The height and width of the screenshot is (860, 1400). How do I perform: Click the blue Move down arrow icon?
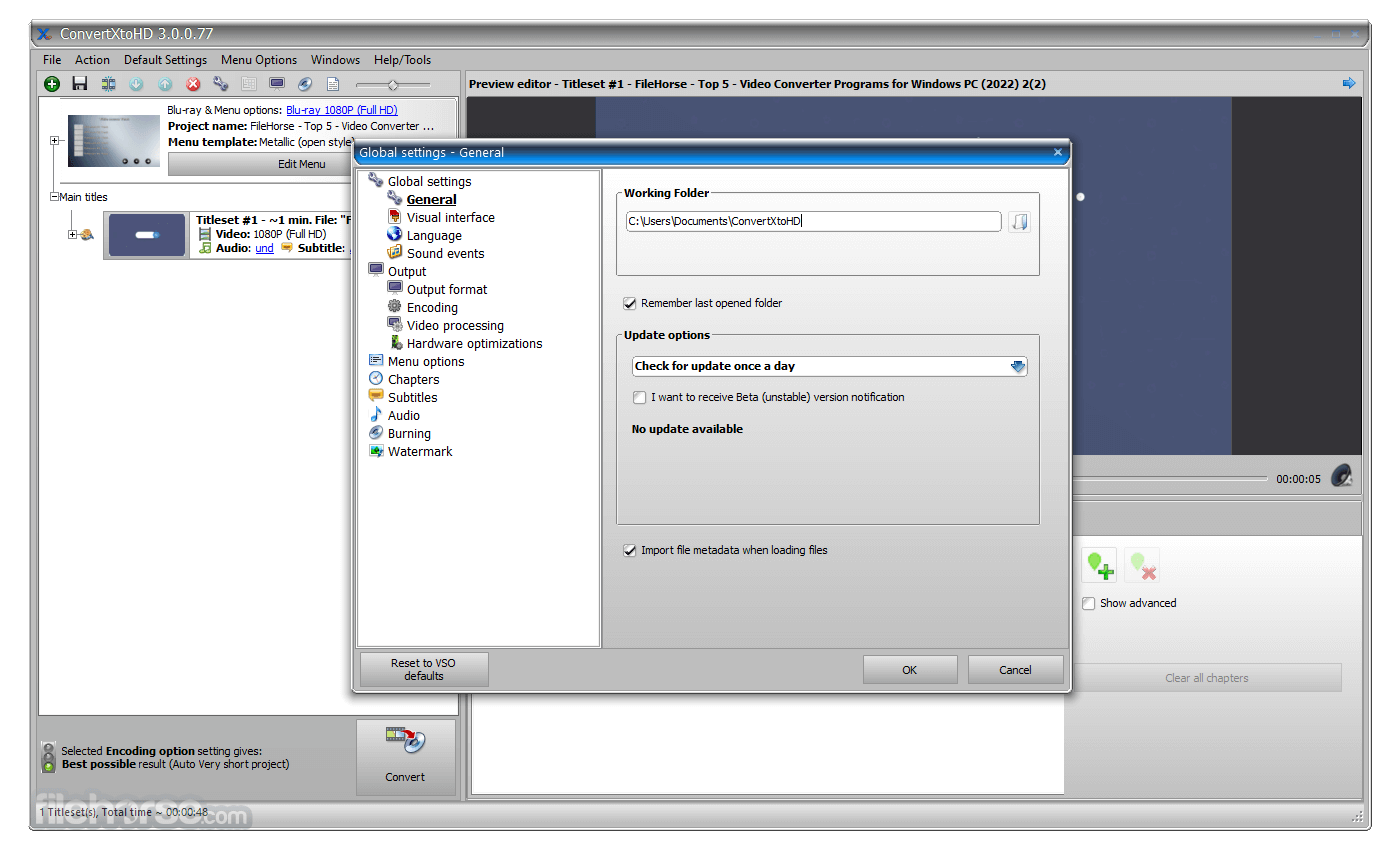click(137, 85)
